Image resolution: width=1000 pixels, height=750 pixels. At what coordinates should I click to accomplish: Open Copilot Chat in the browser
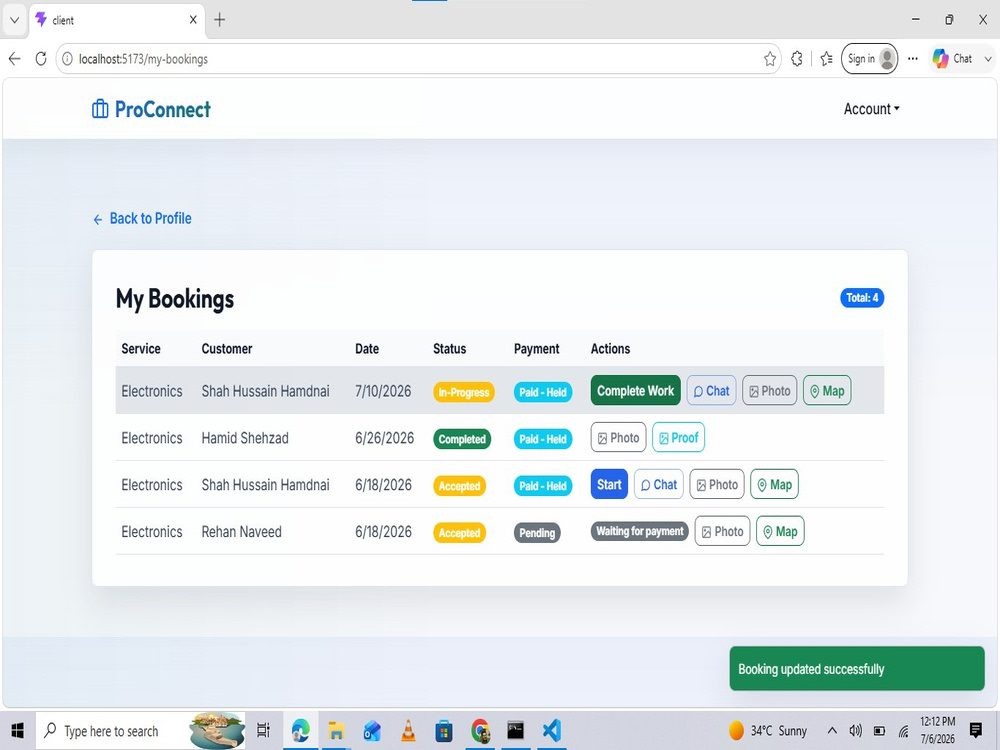pos(952,59)
